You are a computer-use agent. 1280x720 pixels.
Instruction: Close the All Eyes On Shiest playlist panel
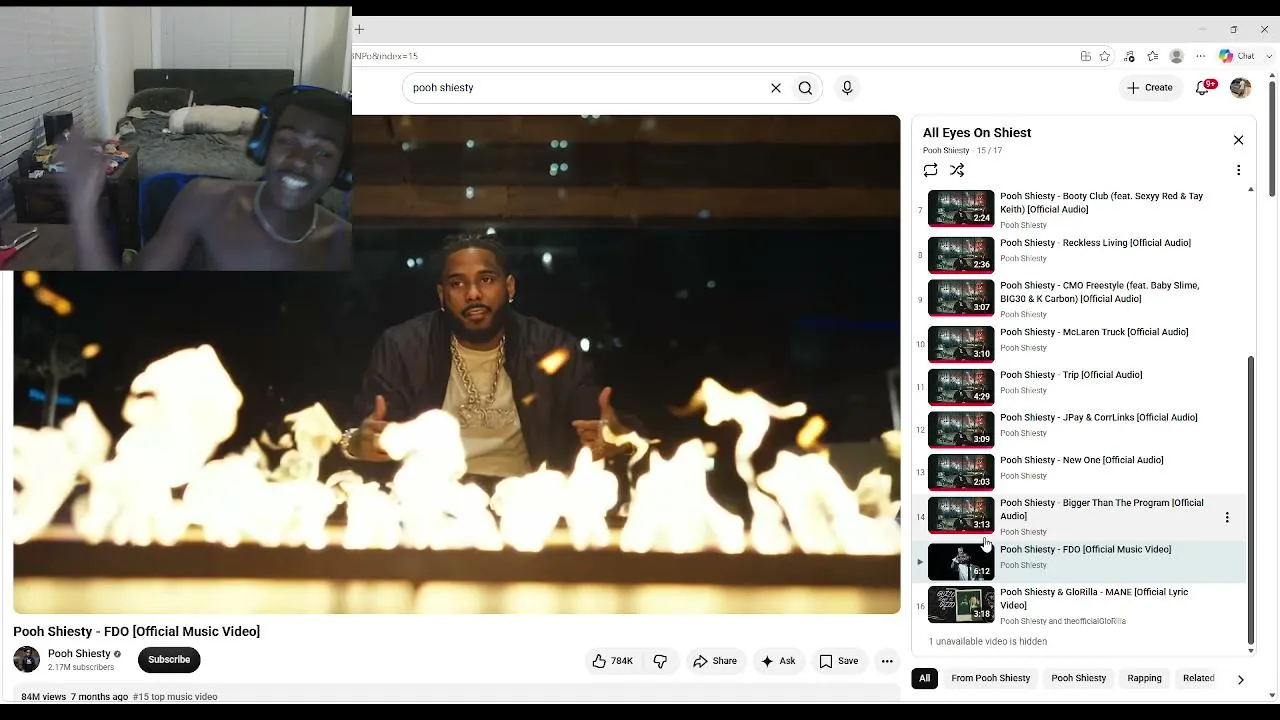point(1238,140)
